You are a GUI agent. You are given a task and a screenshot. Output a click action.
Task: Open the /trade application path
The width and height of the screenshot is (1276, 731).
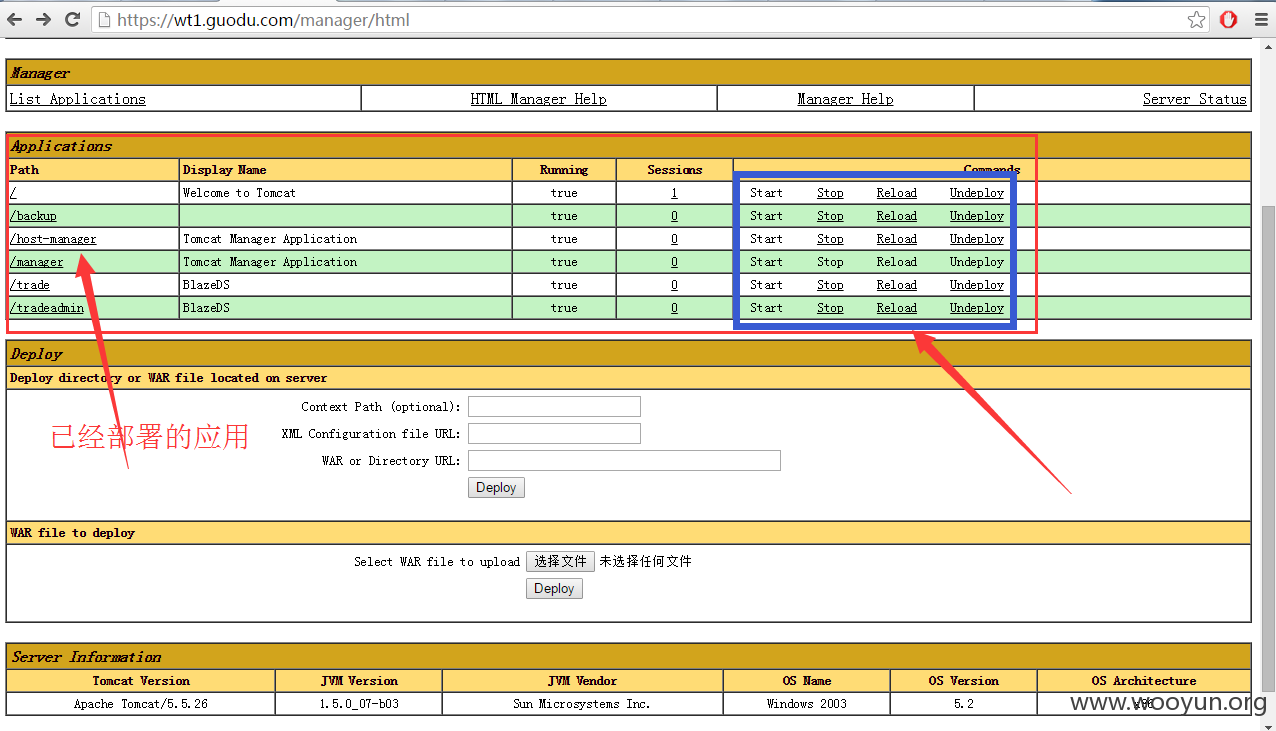pos(29,285)
